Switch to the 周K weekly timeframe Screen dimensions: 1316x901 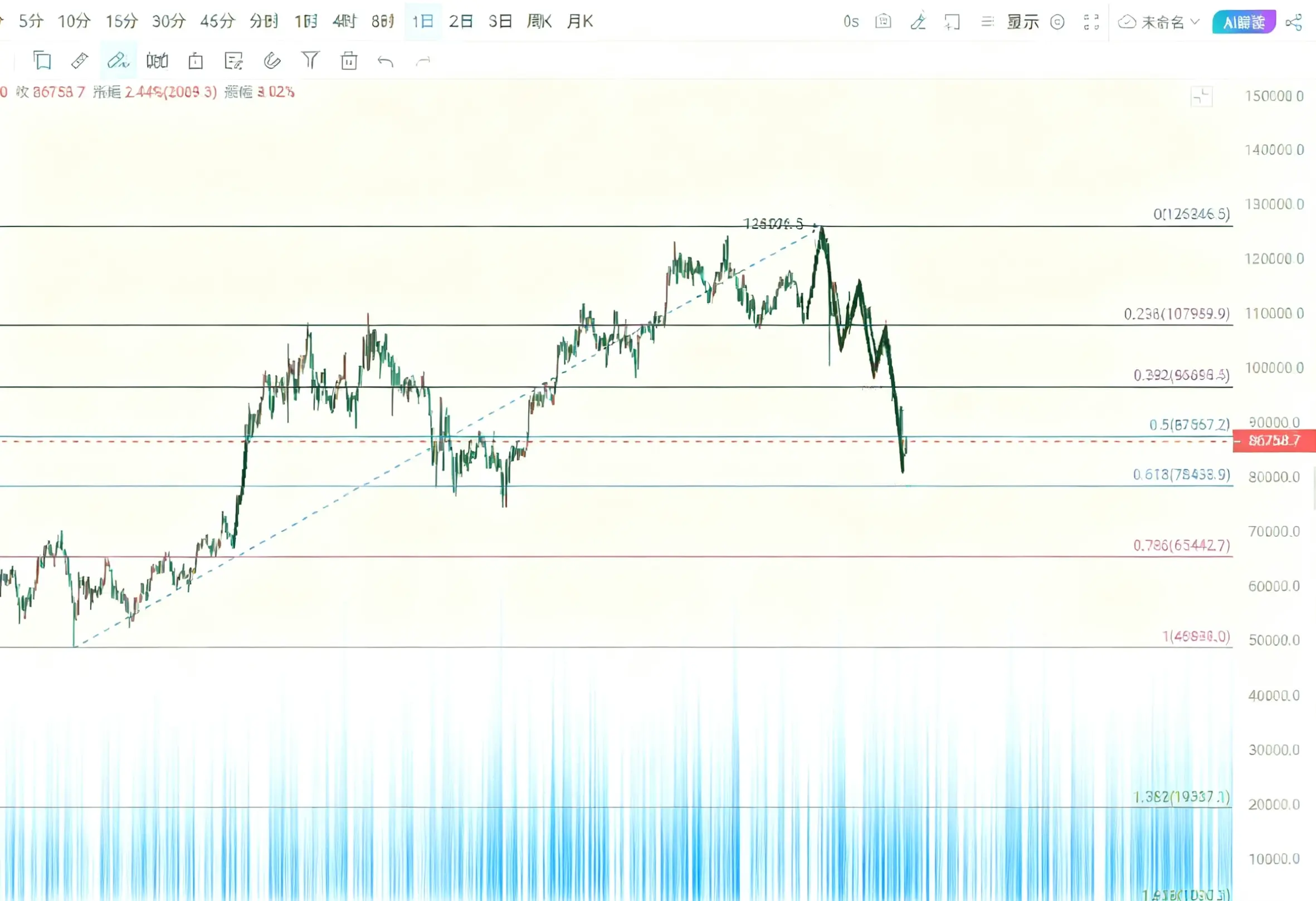[539, 22]
